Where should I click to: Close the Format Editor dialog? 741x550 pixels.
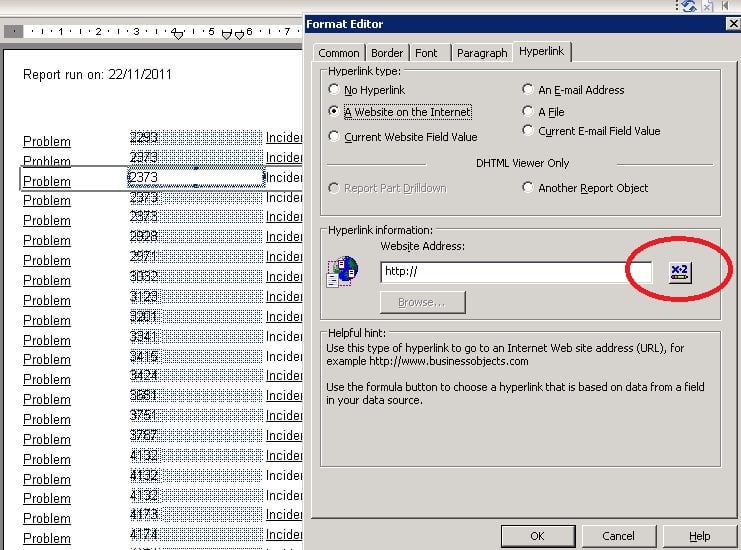point(733,23)
